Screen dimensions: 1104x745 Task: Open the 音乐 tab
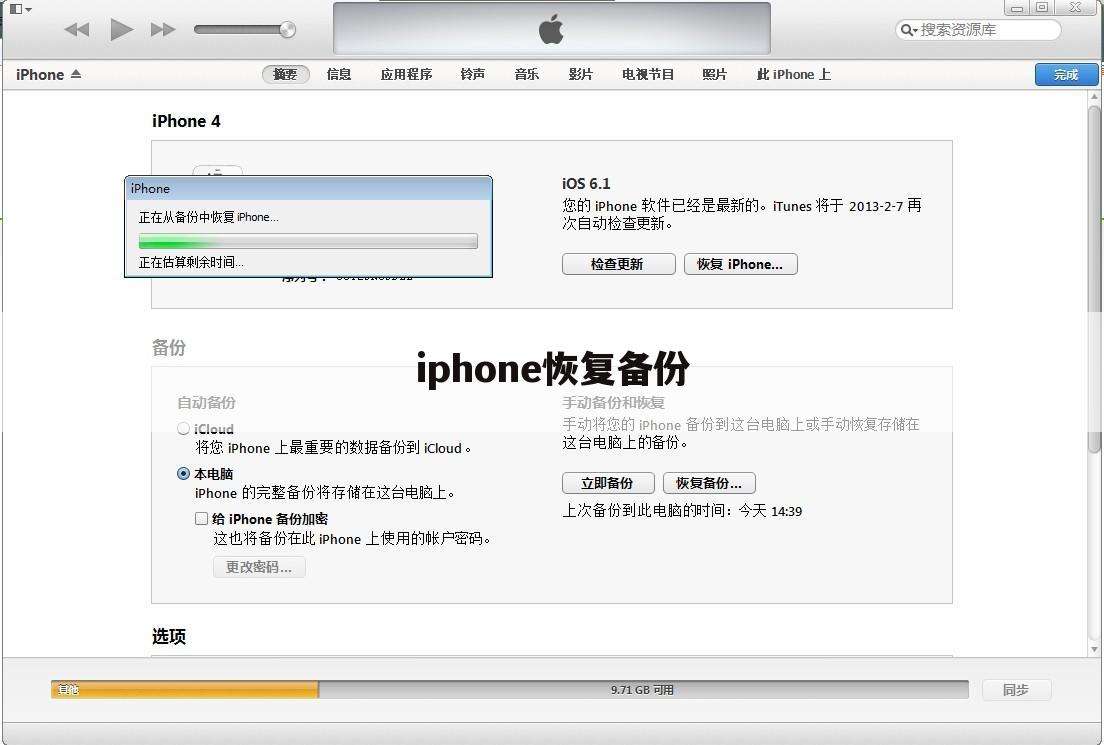click(x=527, y=75)
